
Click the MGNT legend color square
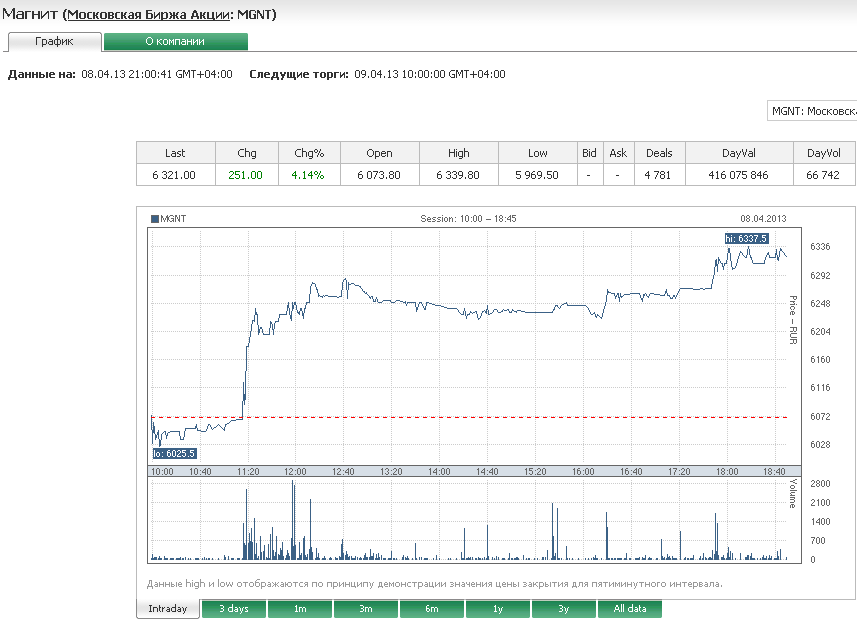point(154,218)
